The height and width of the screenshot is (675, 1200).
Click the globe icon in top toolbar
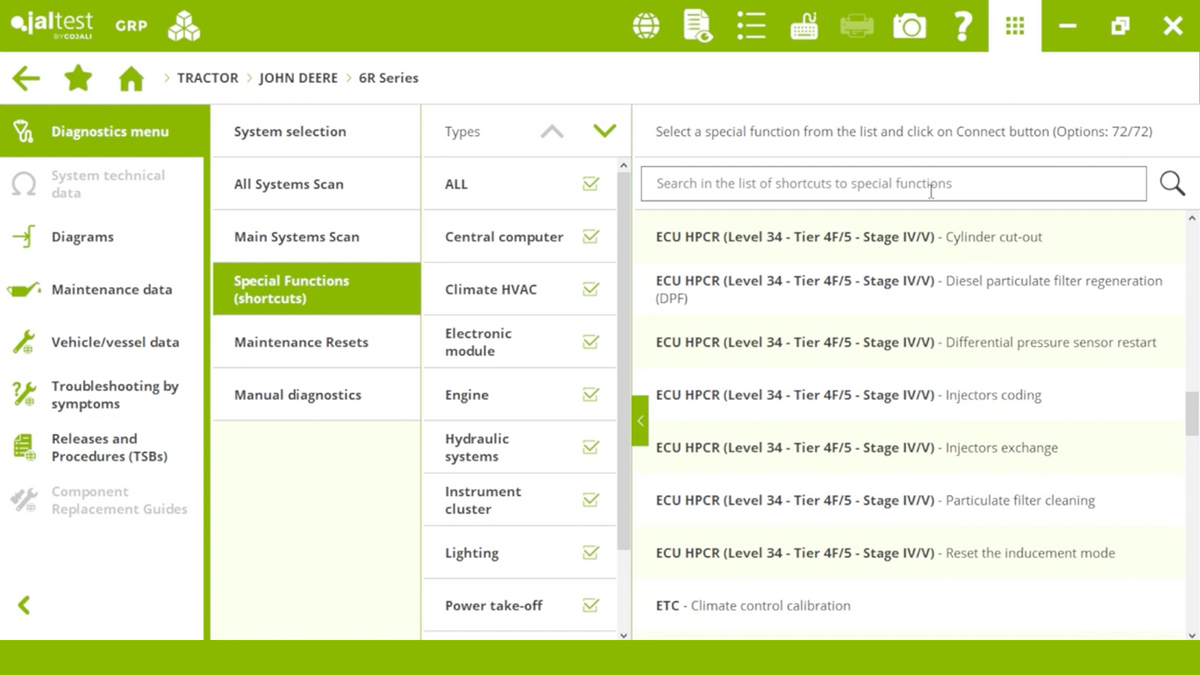646,26
